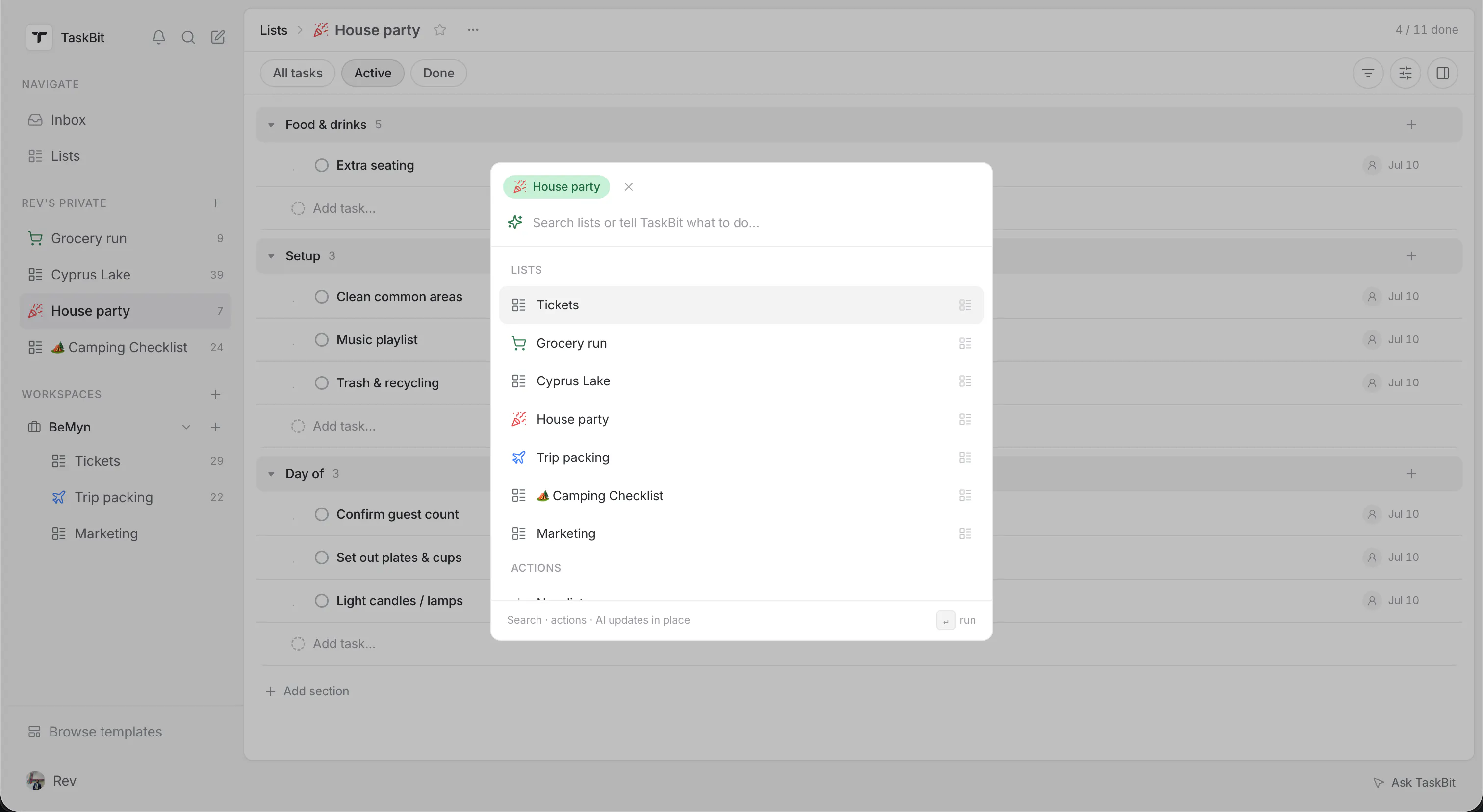
Task: Mark Extra seating as done
Action: pos(321,165)
